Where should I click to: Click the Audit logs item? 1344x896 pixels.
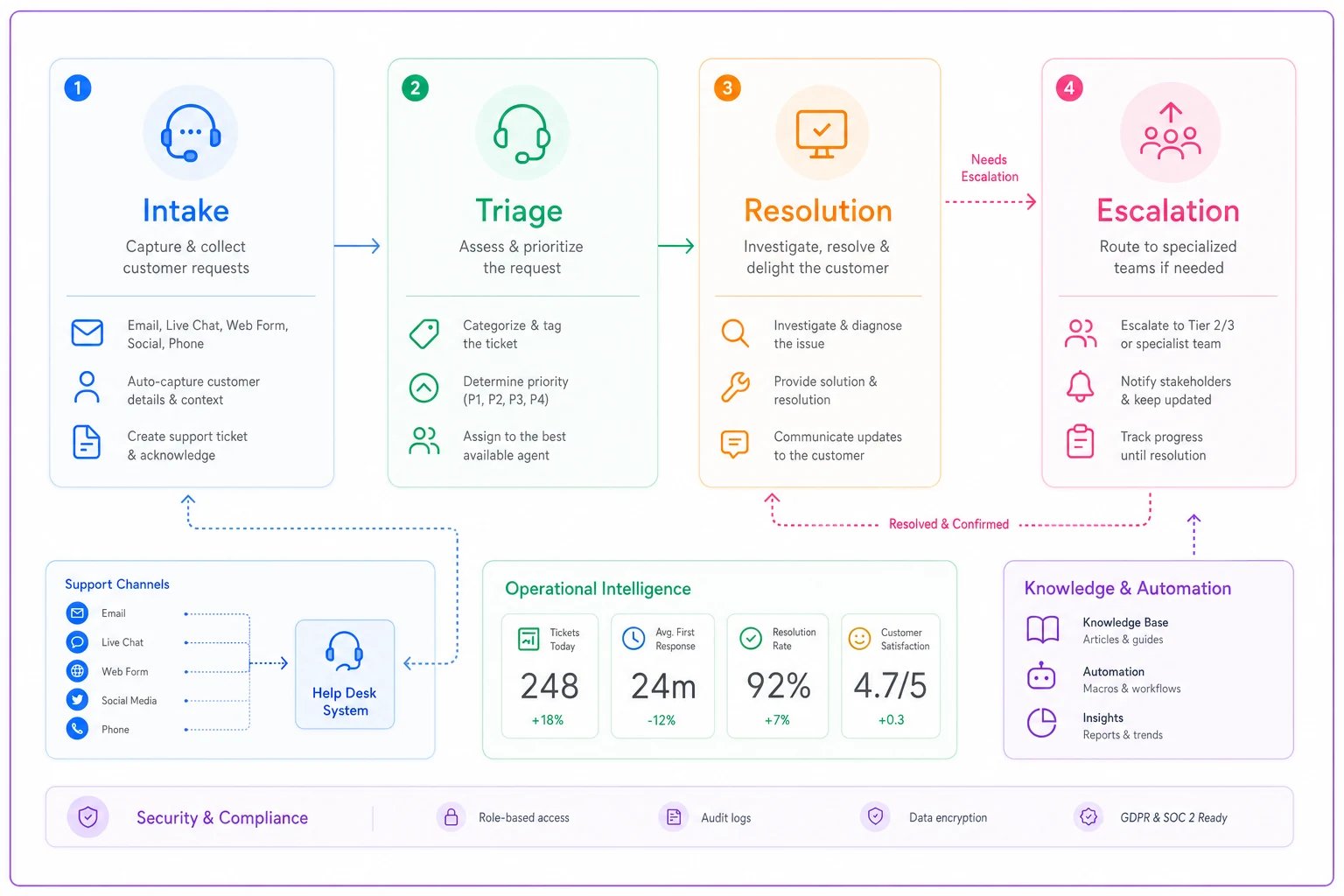[705, 817]
